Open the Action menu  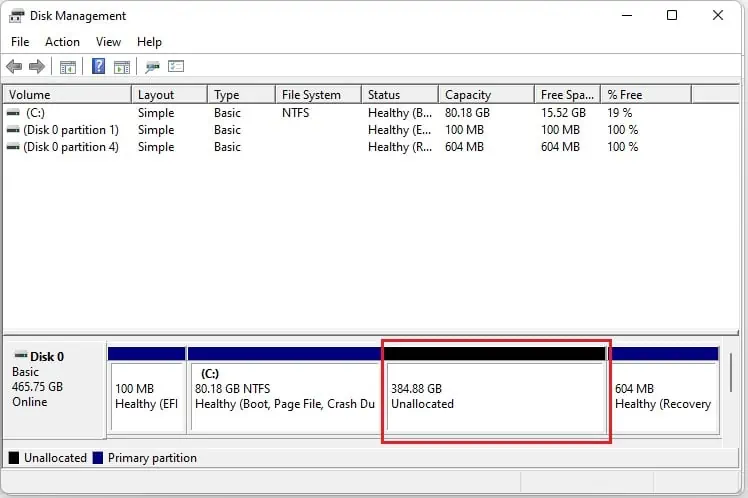(x=62, y=42)
